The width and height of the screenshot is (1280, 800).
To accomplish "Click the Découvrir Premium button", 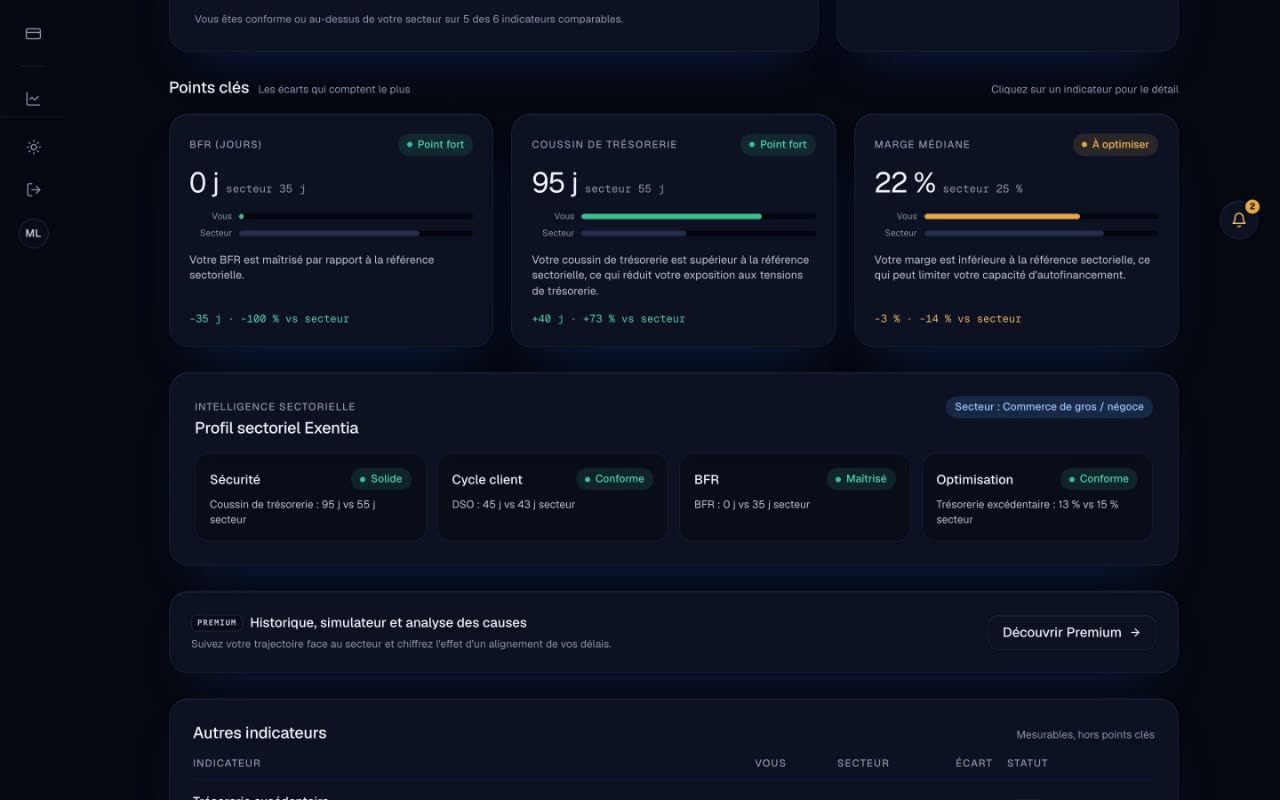I will pyautogui.click(x=1071, y=632).
